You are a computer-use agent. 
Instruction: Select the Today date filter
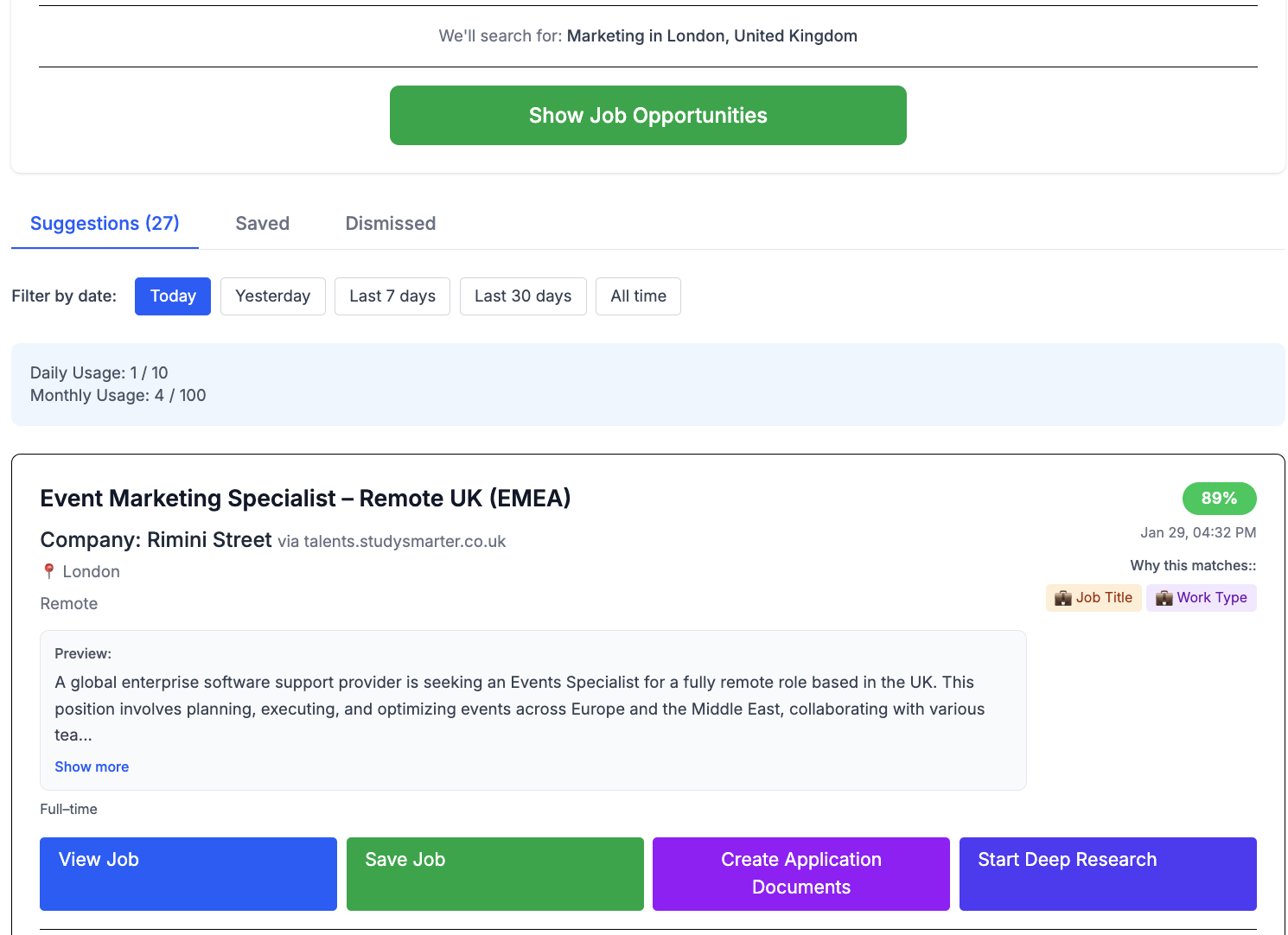click(173, 296)
